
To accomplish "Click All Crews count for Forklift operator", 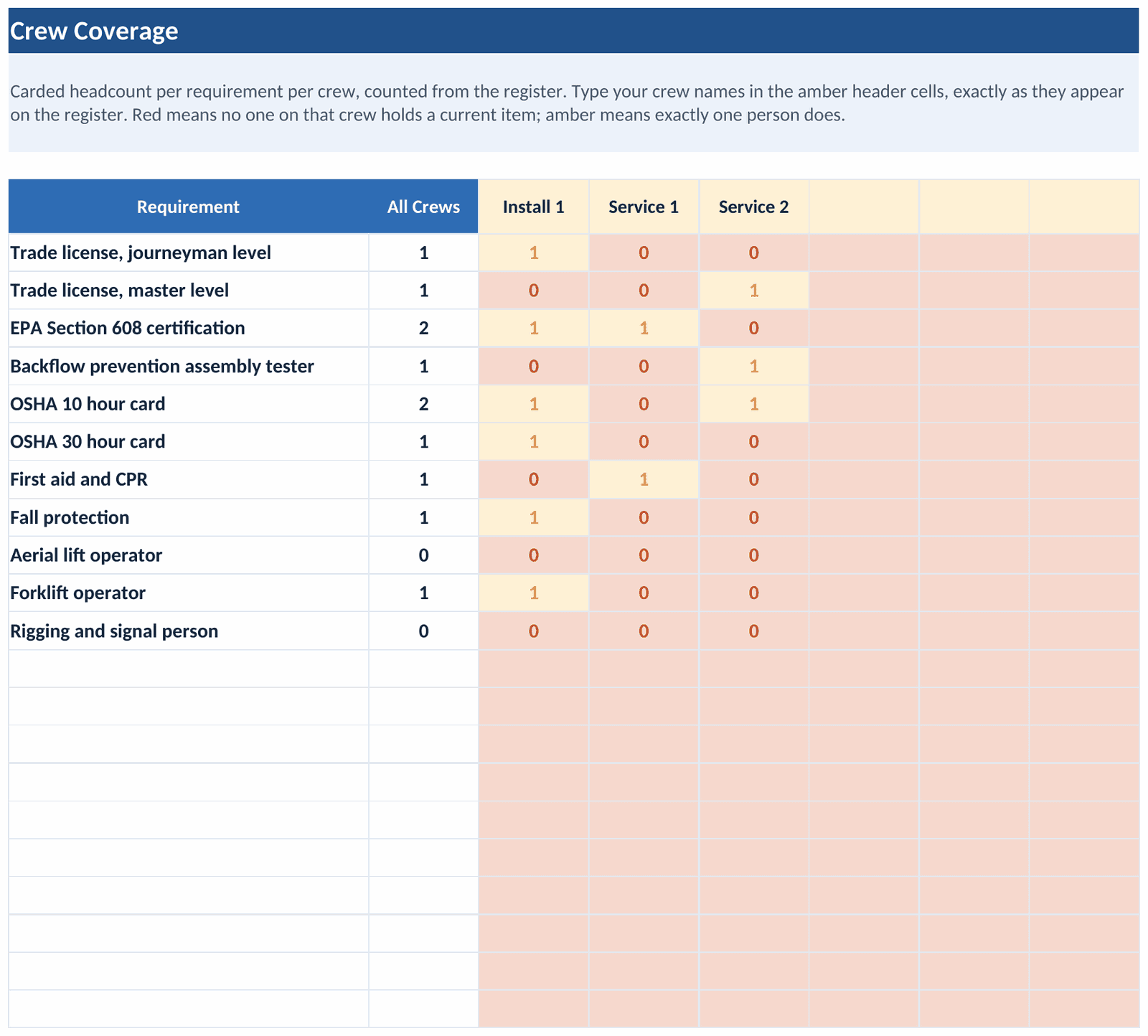I will point(423,593).
